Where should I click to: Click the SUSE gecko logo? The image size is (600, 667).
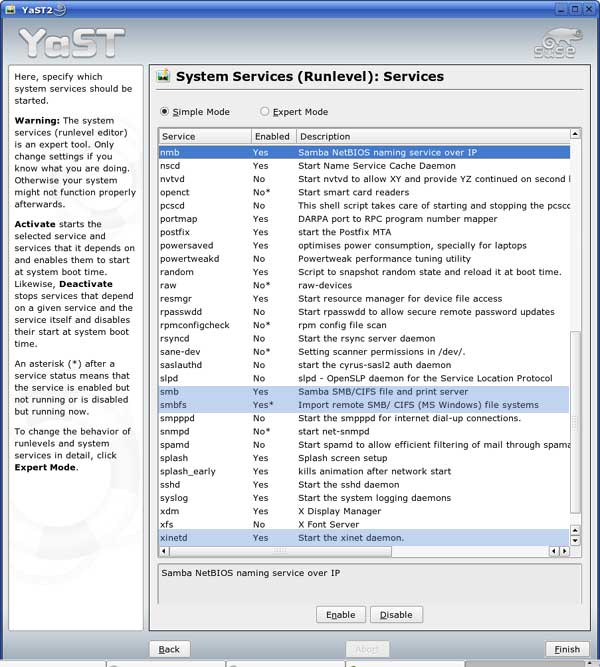[x=558, y=43]
